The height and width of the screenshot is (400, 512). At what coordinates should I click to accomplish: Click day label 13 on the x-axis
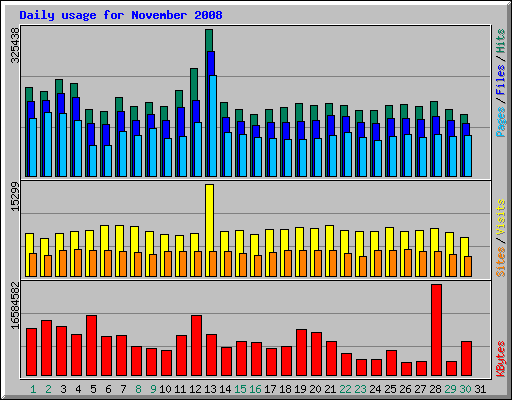(x=210, y=389)
